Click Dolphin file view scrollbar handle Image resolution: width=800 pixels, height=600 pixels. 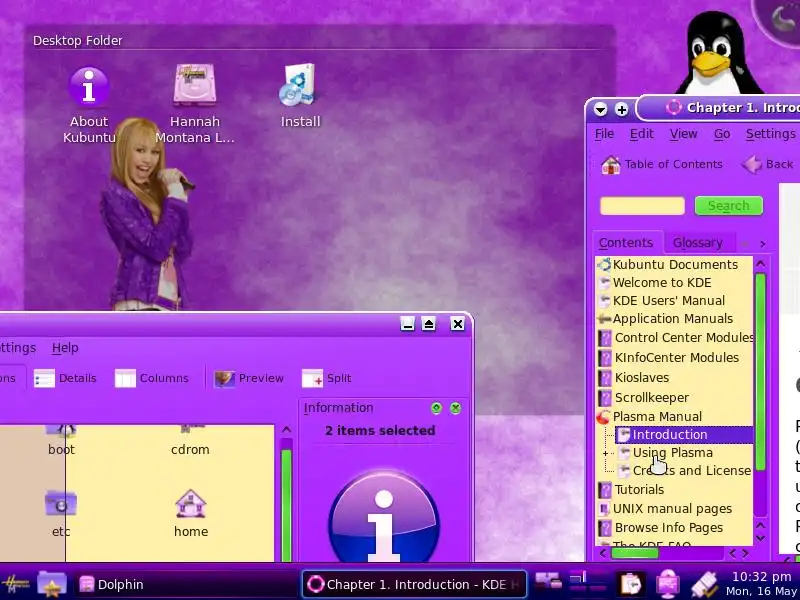coord(287,505)
